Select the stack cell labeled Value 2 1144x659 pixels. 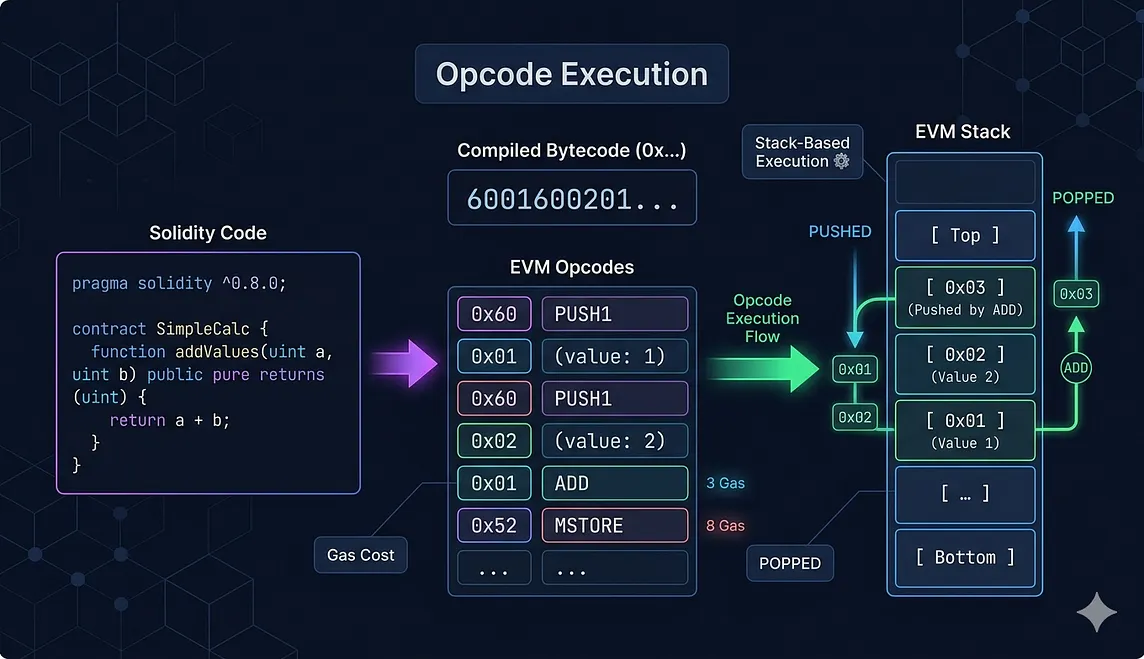[965, 364]
